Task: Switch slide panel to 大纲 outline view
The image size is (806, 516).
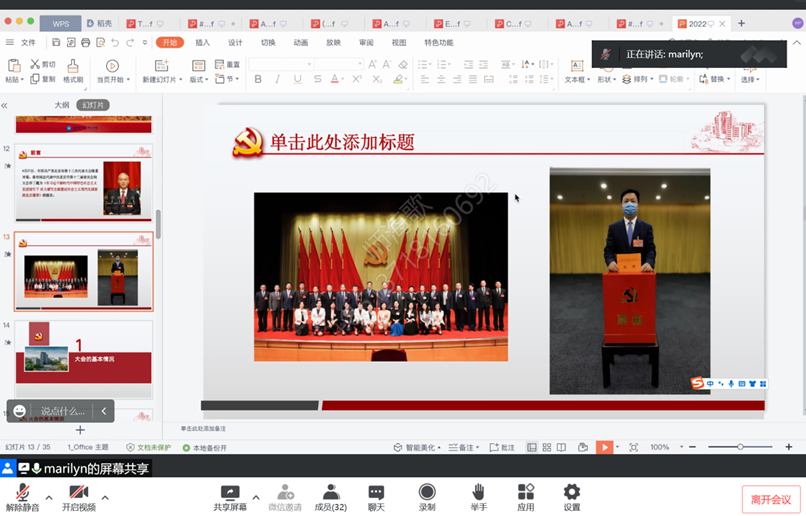Action: (62, 105)
